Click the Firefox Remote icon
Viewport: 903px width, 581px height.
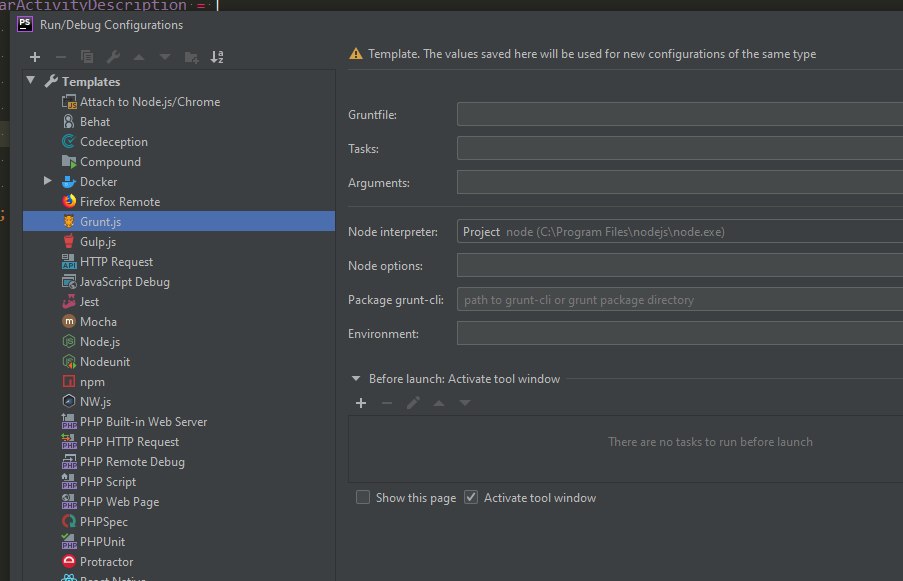point(69,202)
